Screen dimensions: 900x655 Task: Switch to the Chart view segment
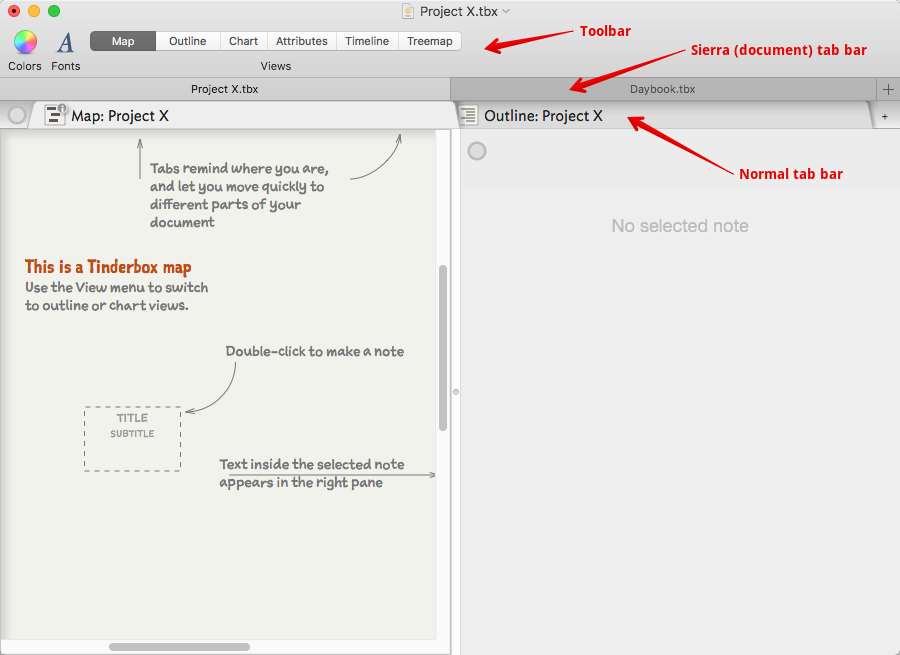point(243,41)
